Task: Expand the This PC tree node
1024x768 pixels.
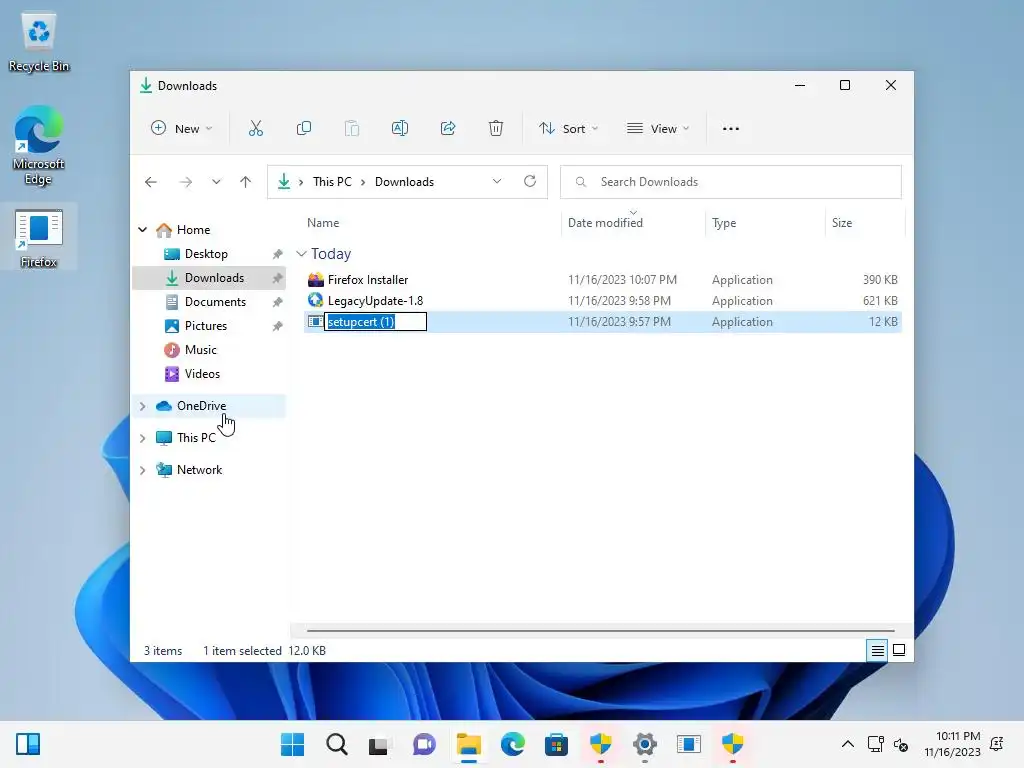Action: (142, 438)
